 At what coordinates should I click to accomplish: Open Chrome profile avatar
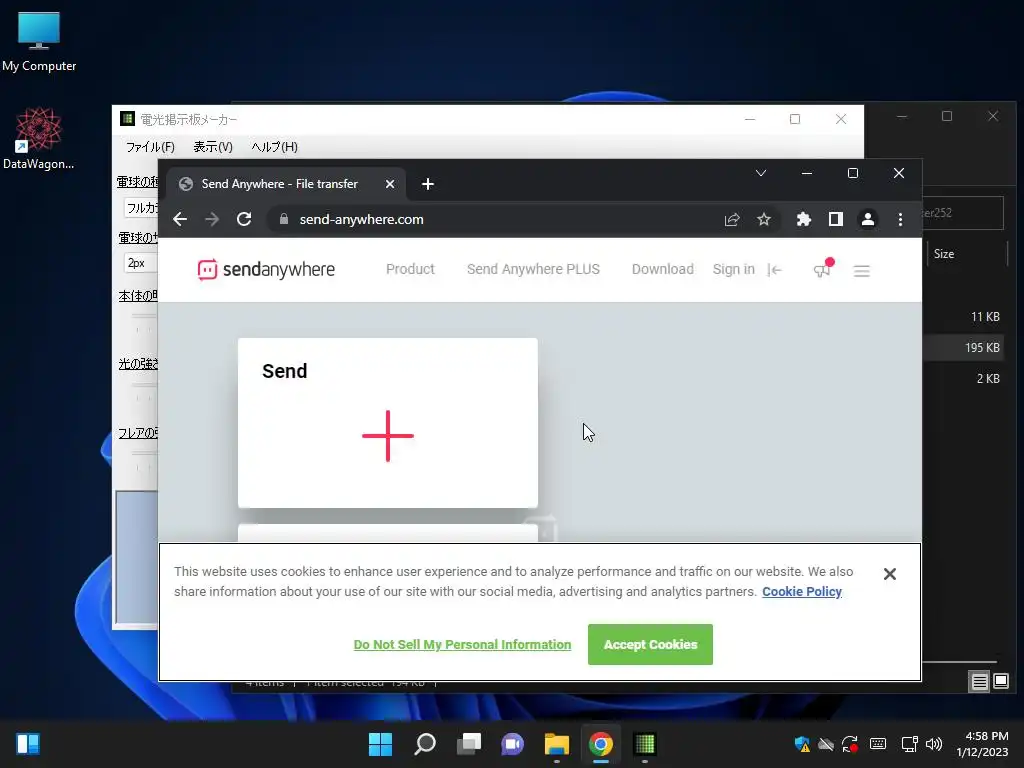(868, 219)
